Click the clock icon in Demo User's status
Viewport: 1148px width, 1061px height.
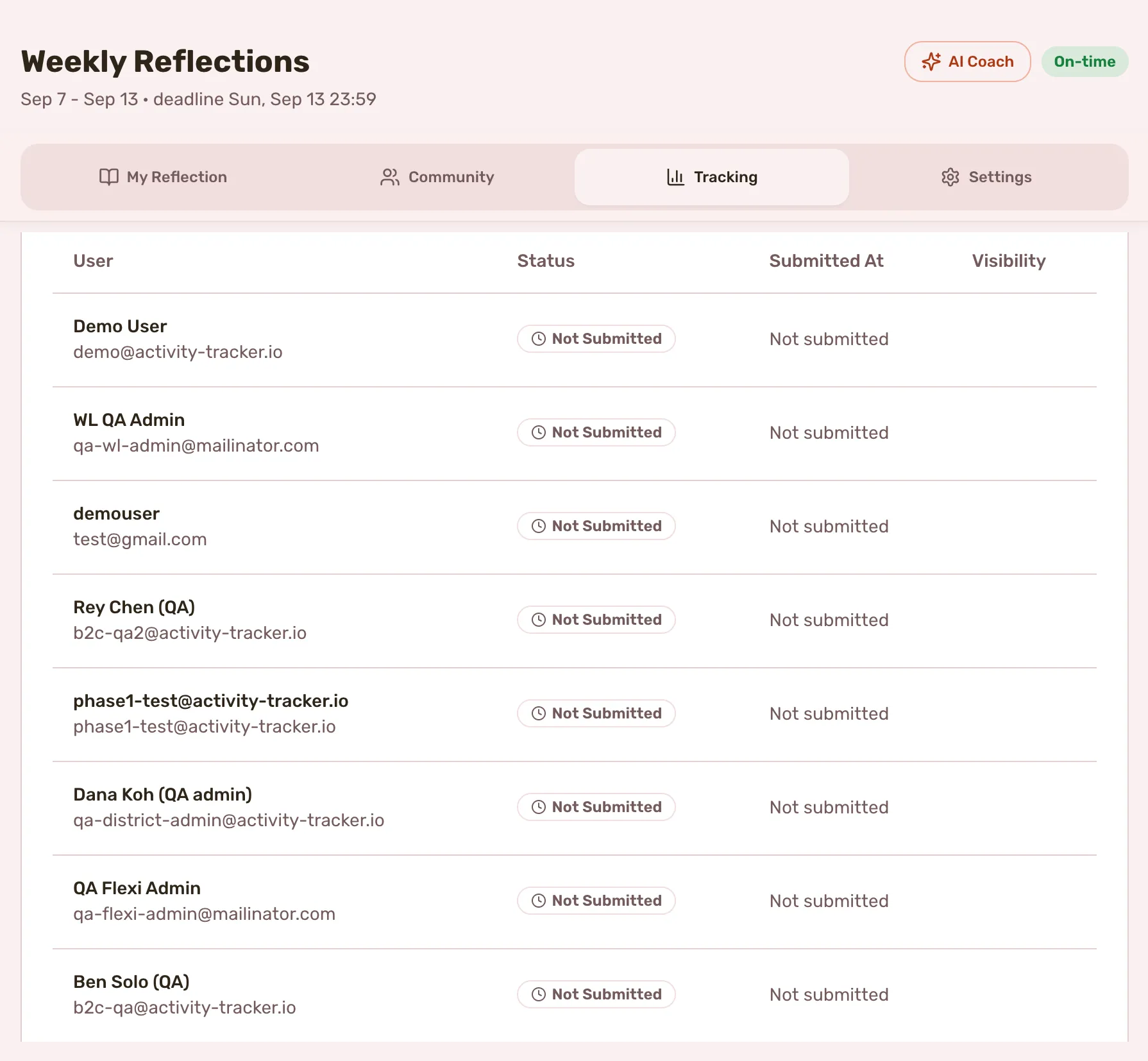click(539, 339)
